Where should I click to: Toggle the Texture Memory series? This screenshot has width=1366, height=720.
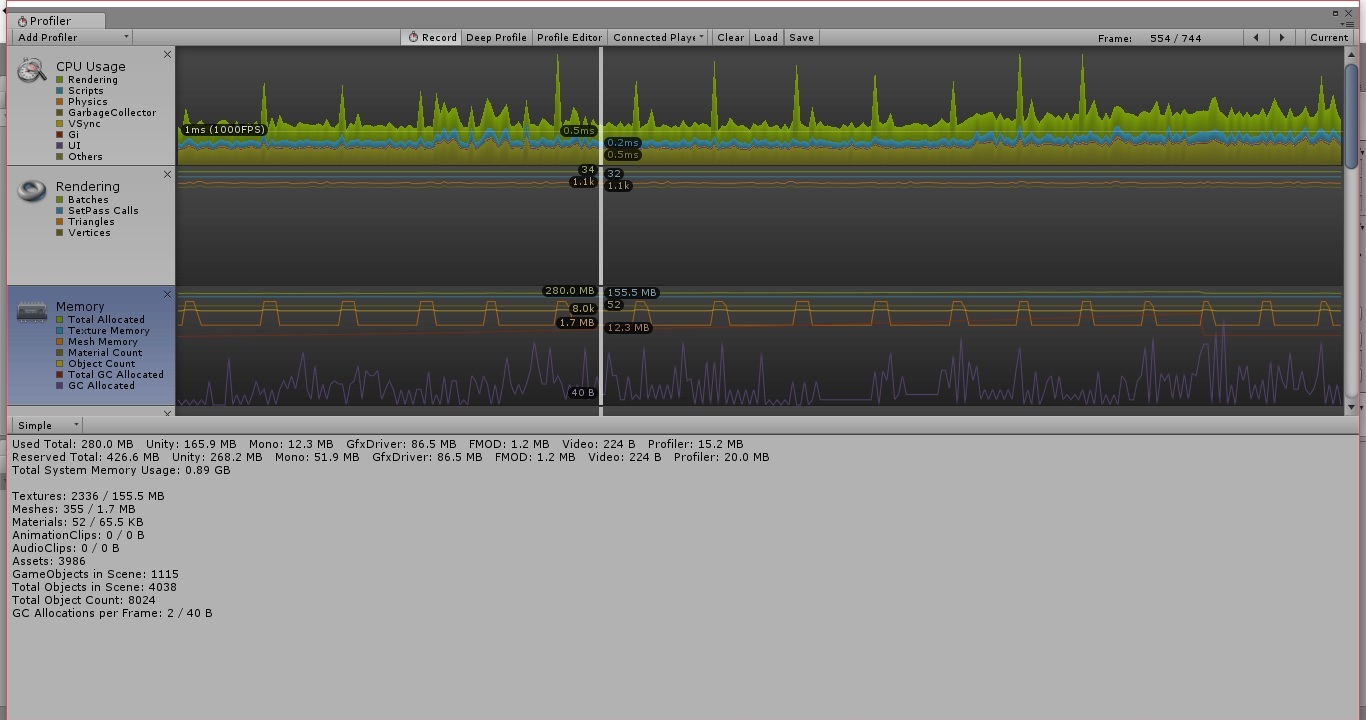60,331
